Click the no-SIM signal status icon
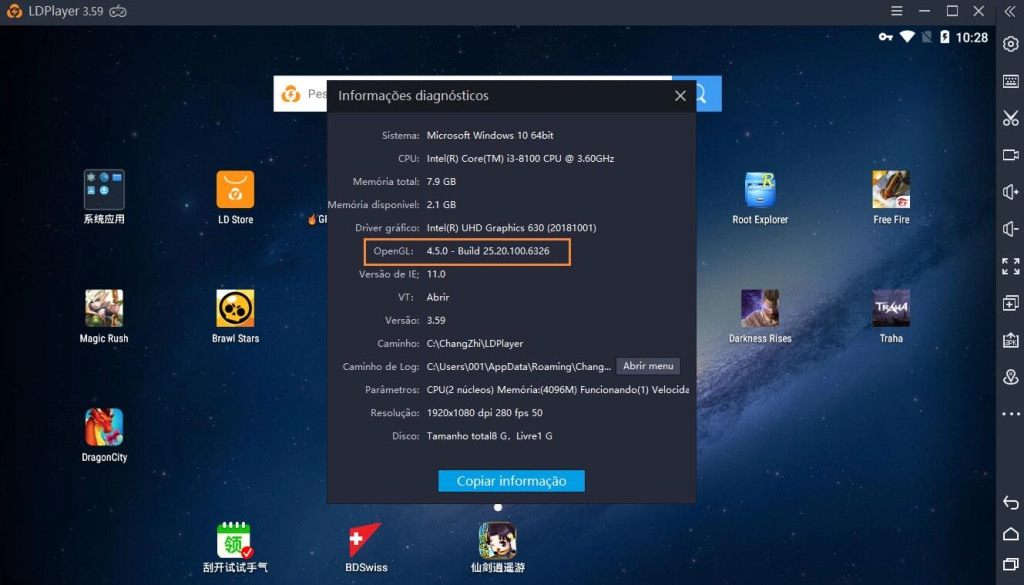This screenshot has height=585, width=1024. tap(926, 37)
